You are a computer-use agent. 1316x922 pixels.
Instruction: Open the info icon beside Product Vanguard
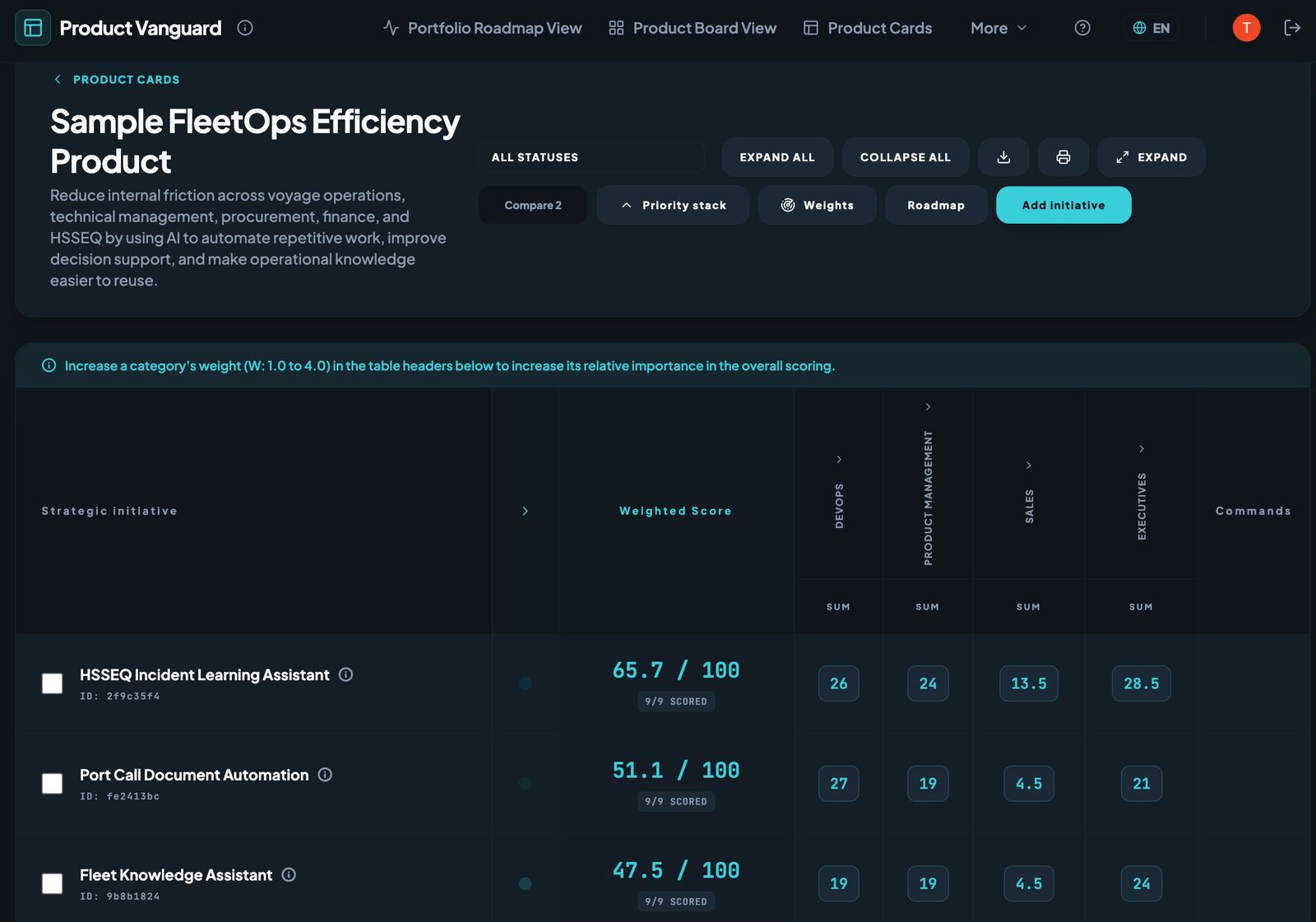click(245, 28)
